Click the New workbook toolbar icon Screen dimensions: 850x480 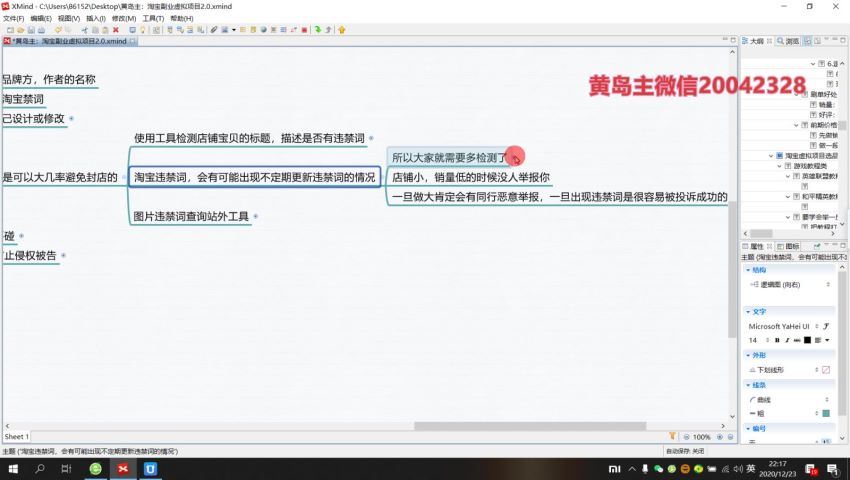point(10,30)
